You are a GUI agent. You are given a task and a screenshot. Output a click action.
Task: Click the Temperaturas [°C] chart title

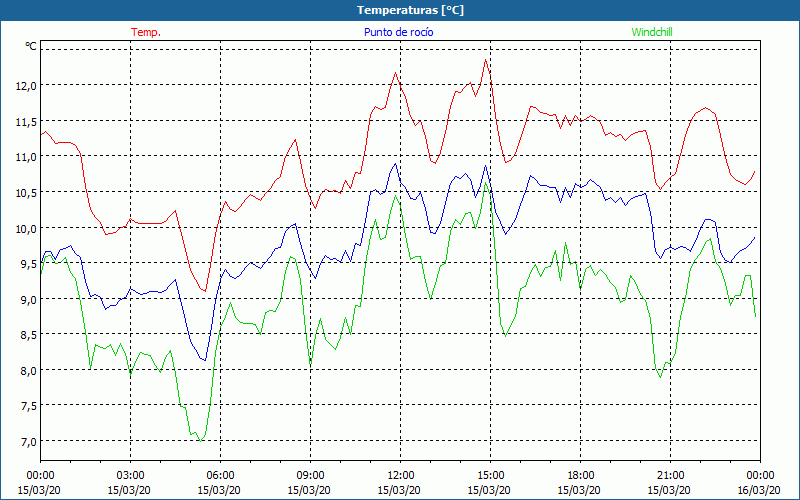[x=410, y=10]
